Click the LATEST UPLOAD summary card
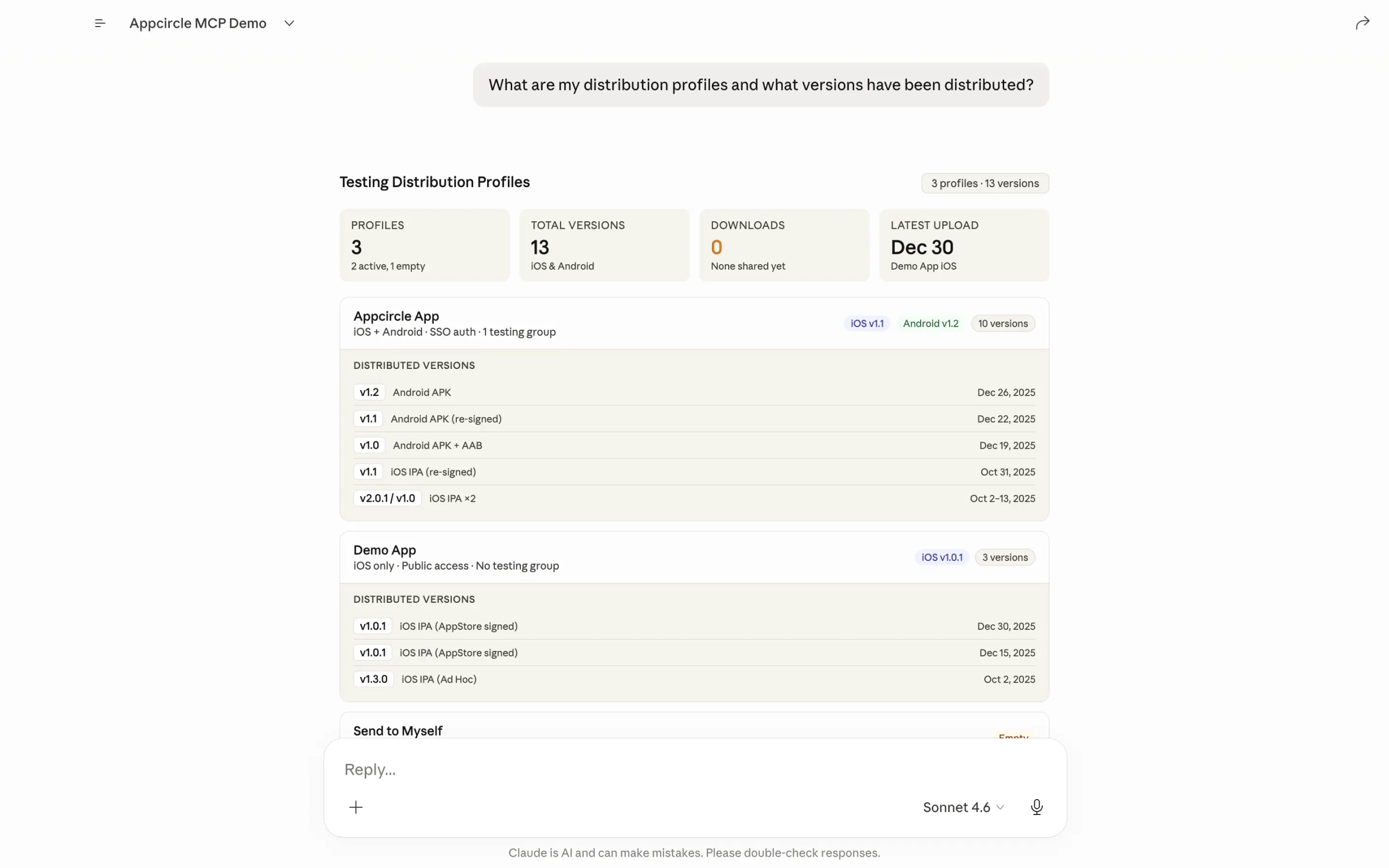 (x=964, y=245)
